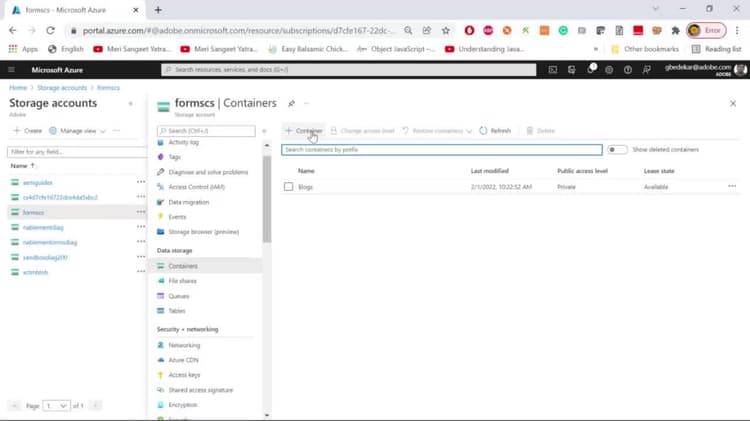The height and width of the screenshot is (421, 750).
Task: Open the page number dropdown
Action: pyautogui.click(x=56, y=406)
